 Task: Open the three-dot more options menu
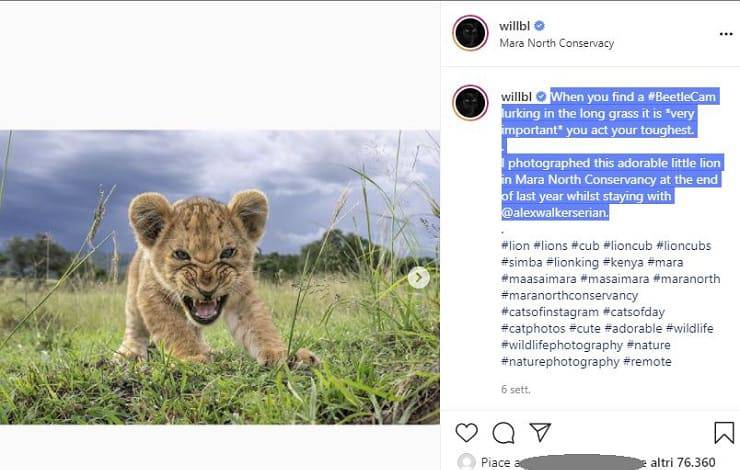coord(726,34)
